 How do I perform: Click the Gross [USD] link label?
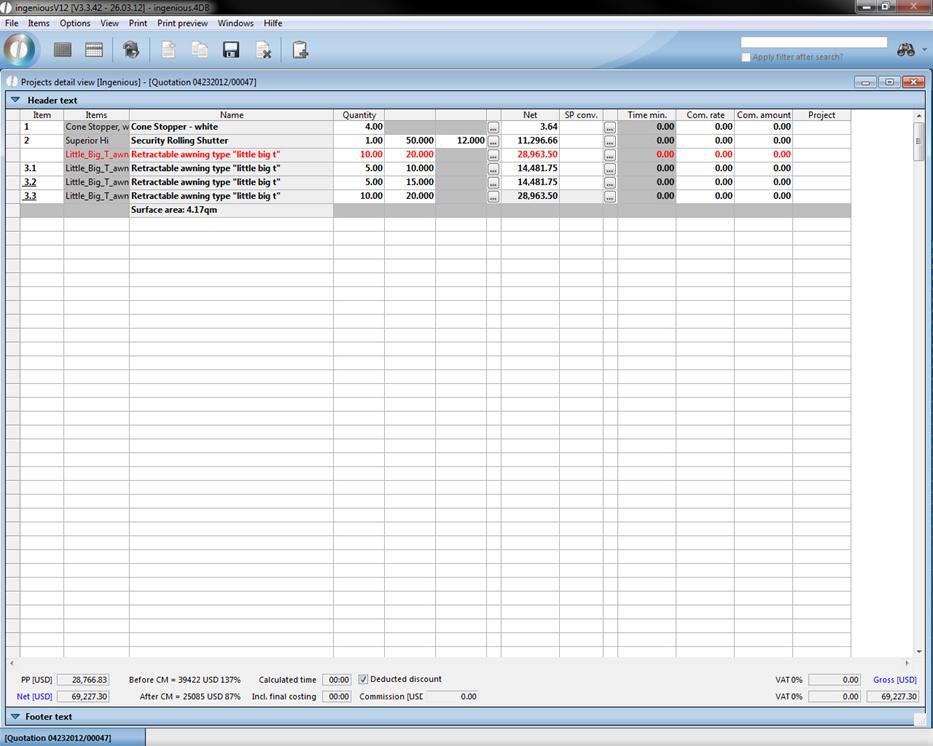click(894, 680)
